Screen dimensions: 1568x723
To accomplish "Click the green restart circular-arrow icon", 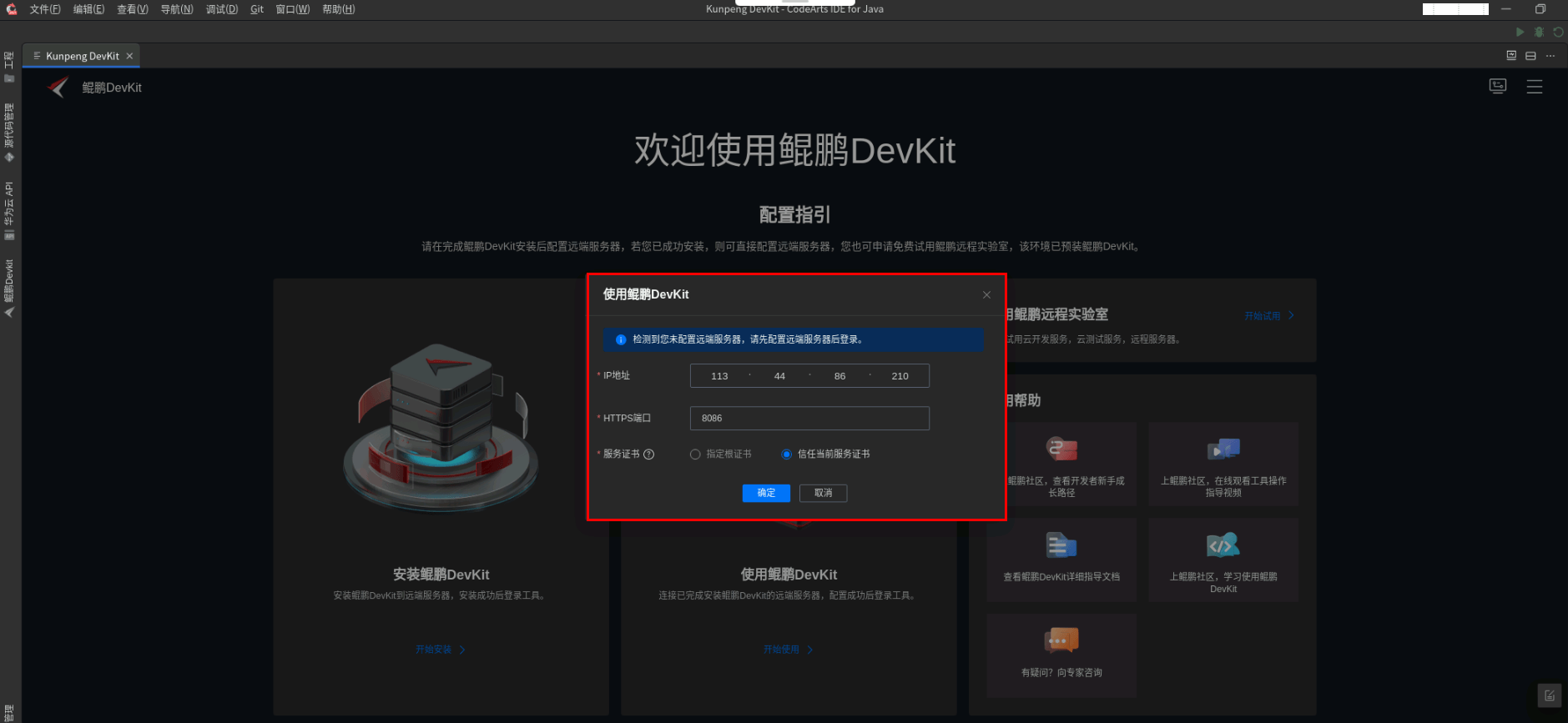I will point(1558,32).
